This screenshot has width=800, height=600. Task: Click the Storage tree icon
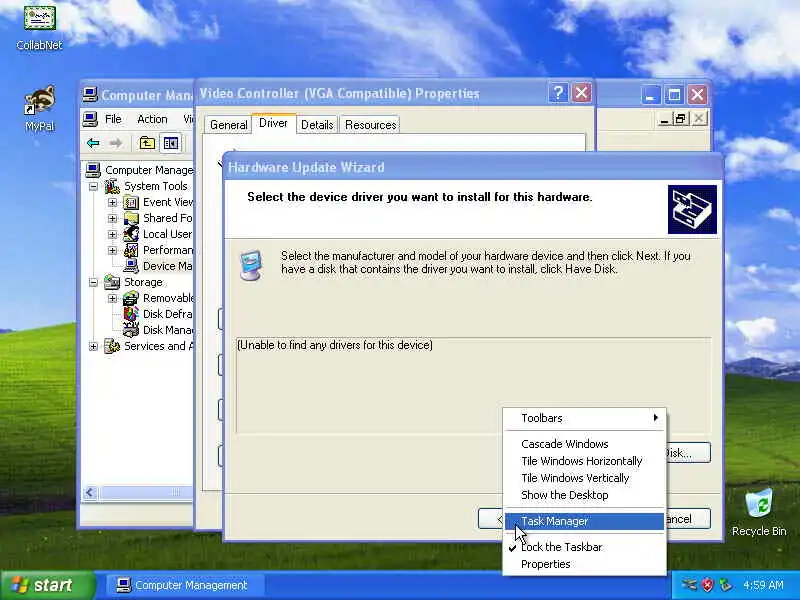(112, 282)
